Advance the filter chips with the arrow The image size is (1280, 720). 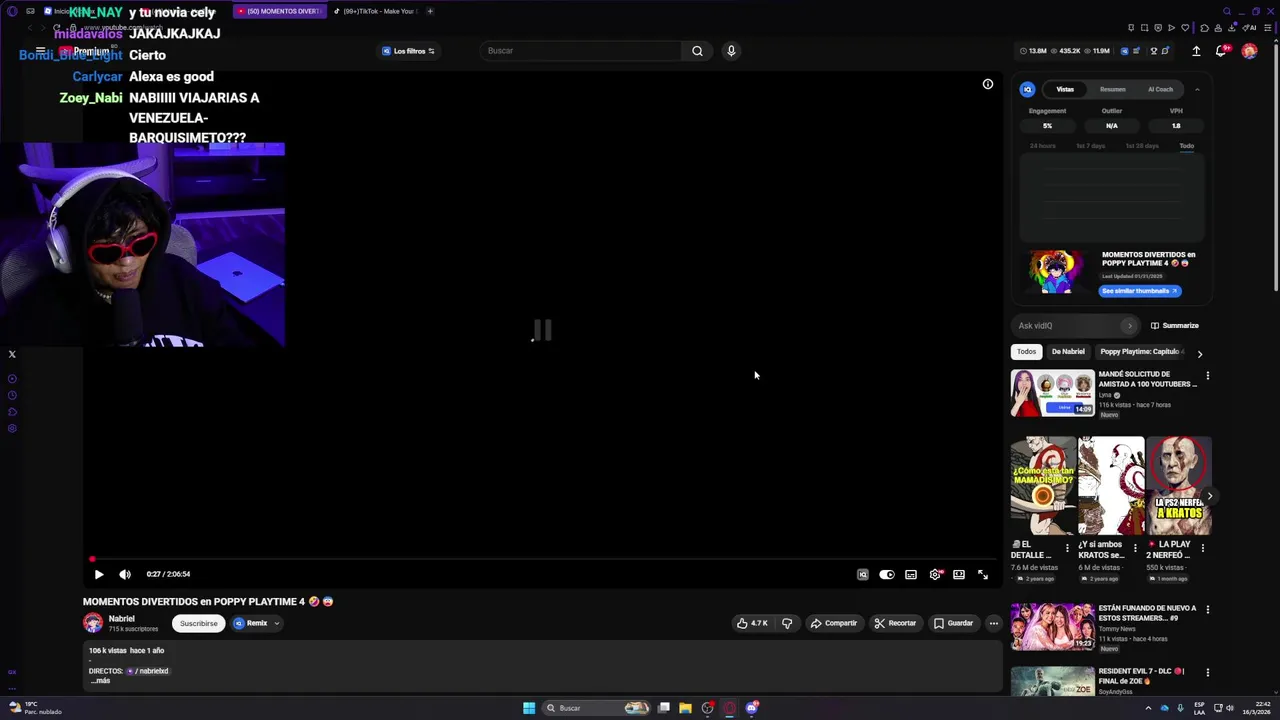tap(1200, 353)
